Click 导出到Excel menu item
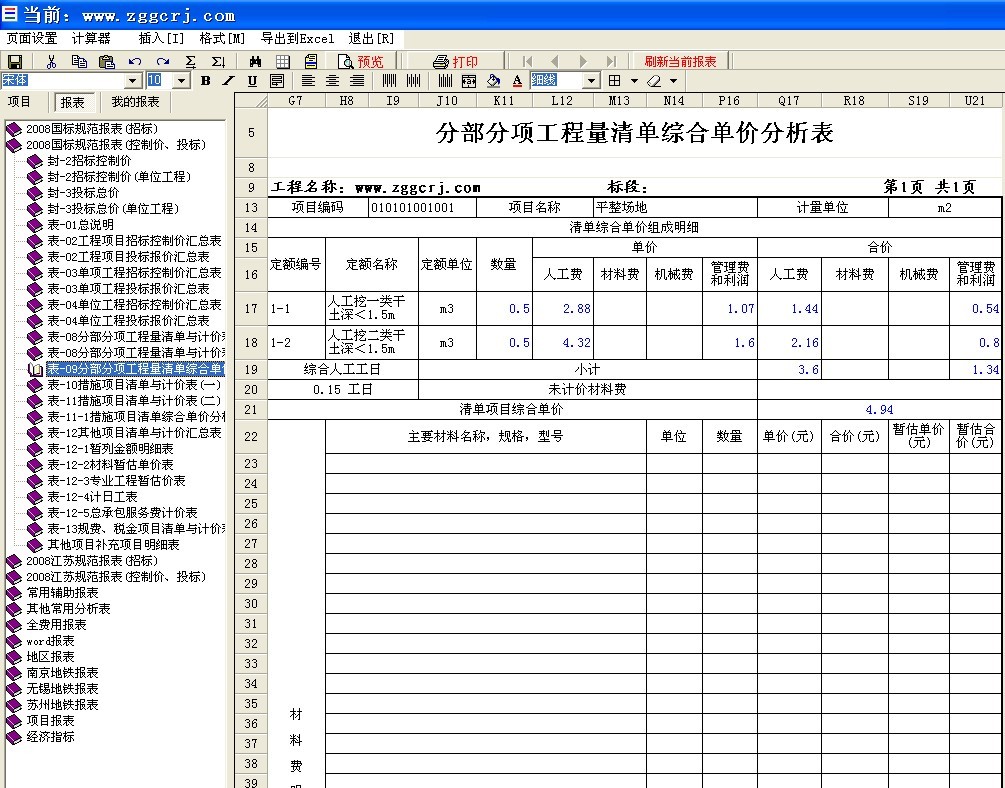This screenshot has height=788, width=1005. point(297,38)
